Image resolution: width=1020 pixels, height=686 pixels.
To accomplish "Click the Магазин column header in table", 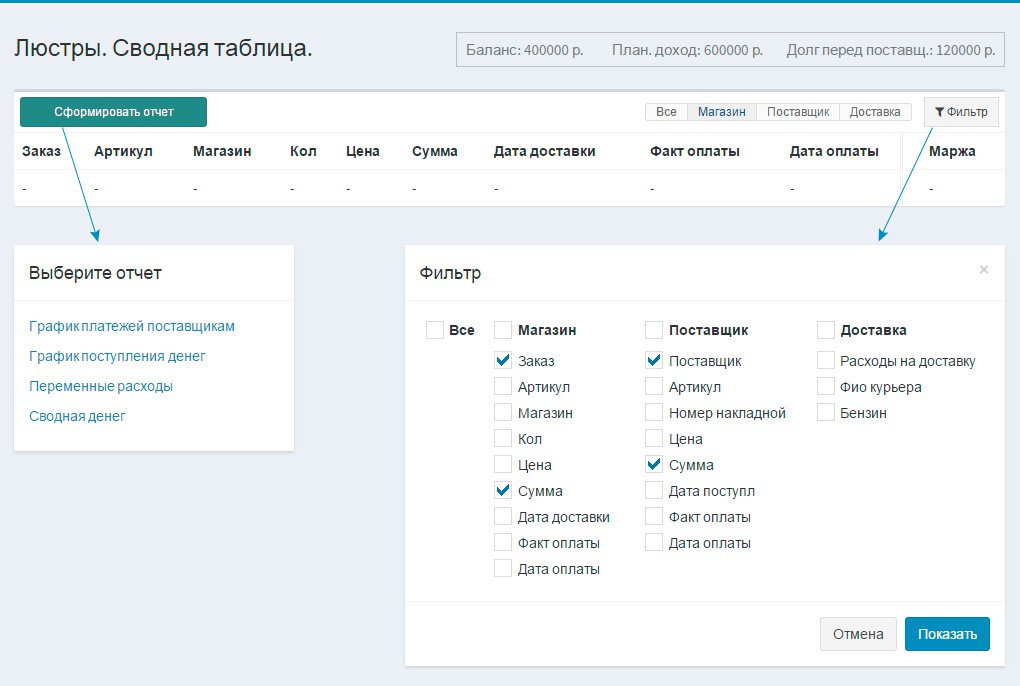I will coord(222,152).
